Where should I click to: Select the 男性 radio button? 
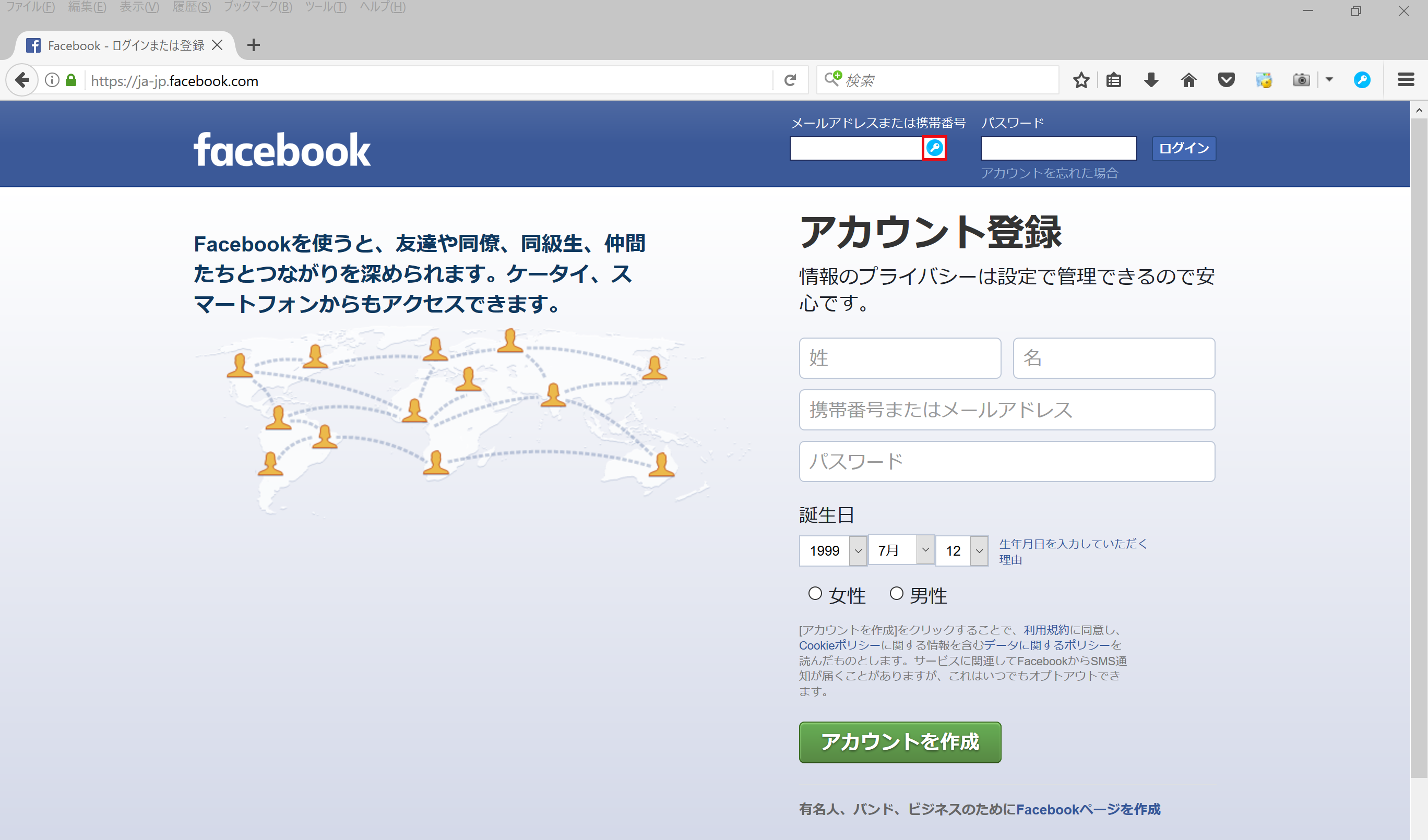[896, 594]
